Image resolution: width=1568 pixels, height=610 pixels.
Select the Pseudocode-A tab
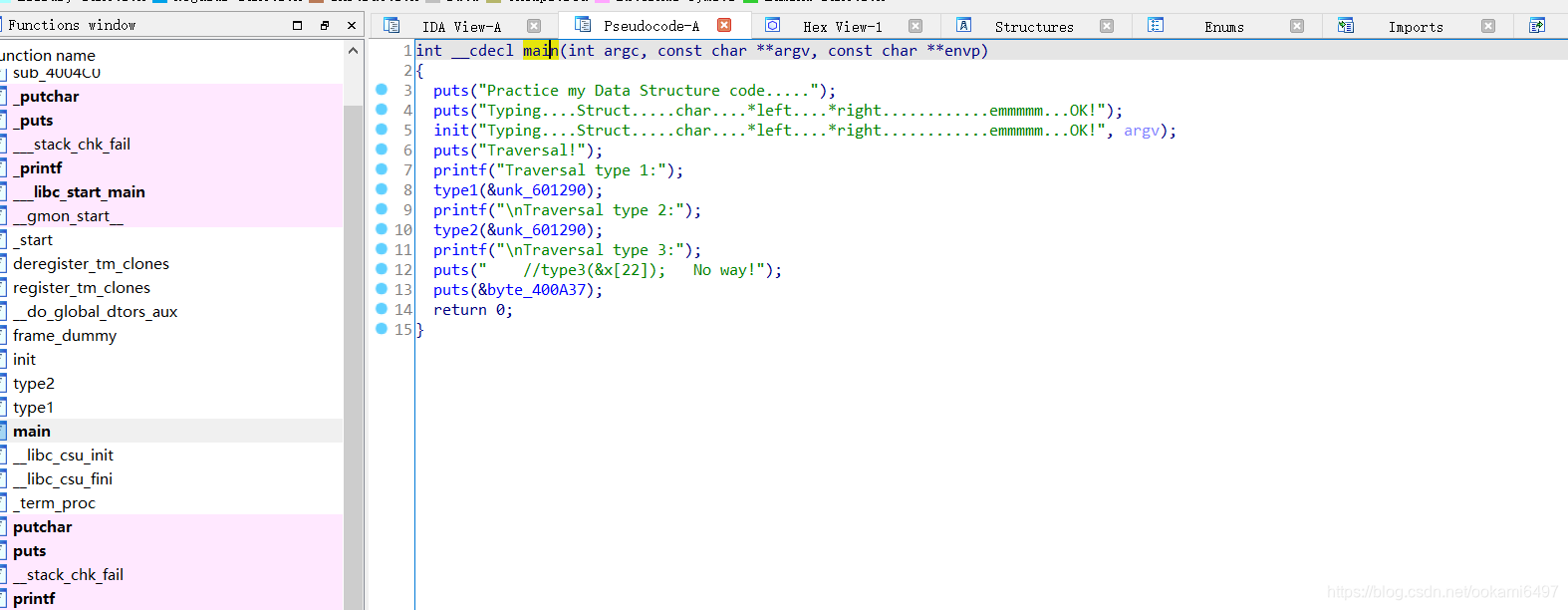652,26
